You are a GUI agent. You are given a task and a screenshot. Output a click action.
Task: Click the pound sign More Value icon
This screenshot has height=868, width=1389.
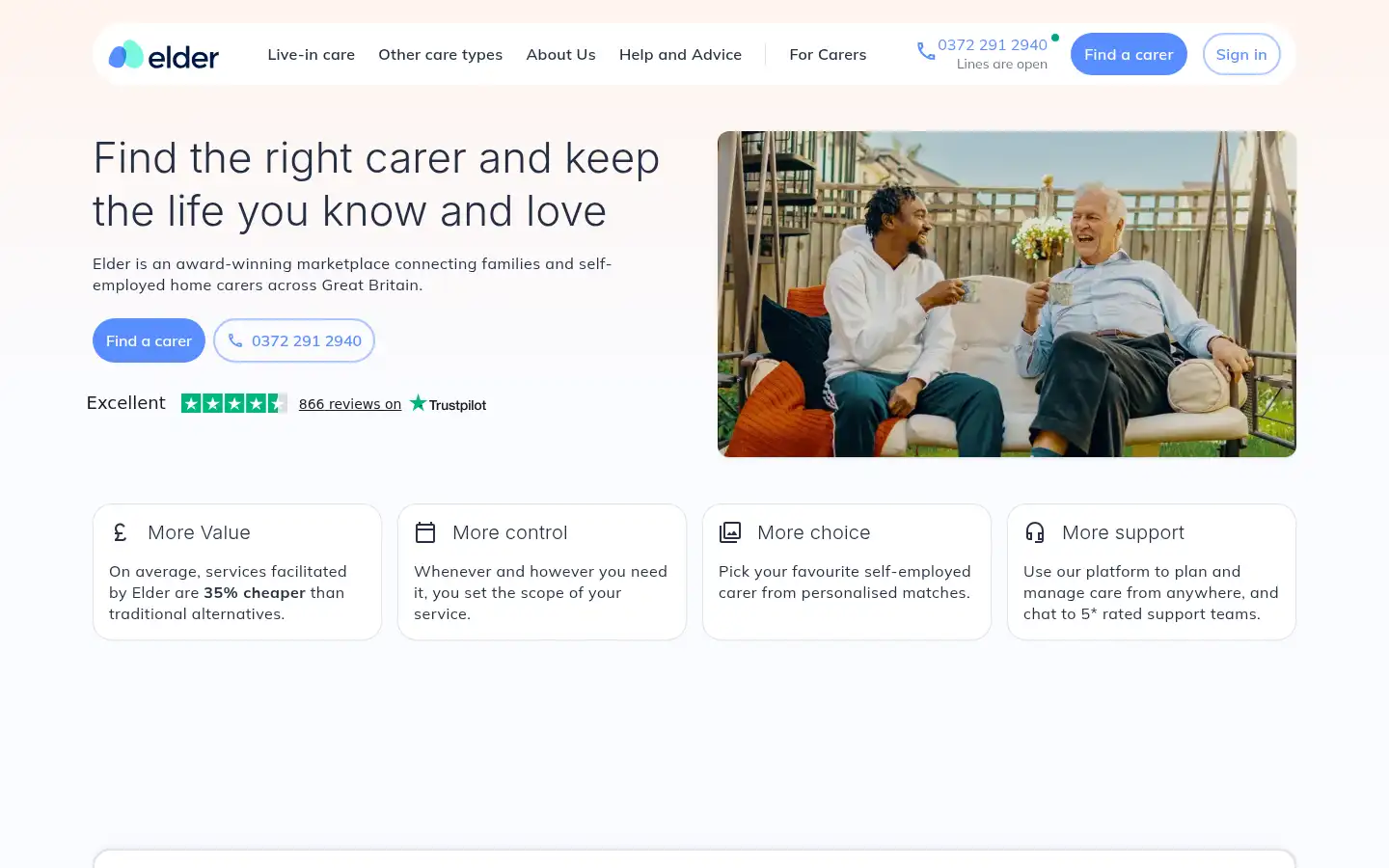(x=121, y=532)
